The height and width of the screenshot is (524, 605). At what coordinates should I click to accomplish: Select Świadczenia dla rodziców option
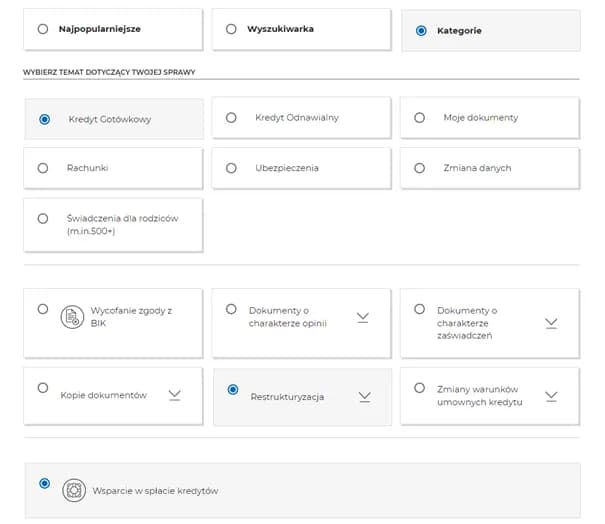(42, 218)
